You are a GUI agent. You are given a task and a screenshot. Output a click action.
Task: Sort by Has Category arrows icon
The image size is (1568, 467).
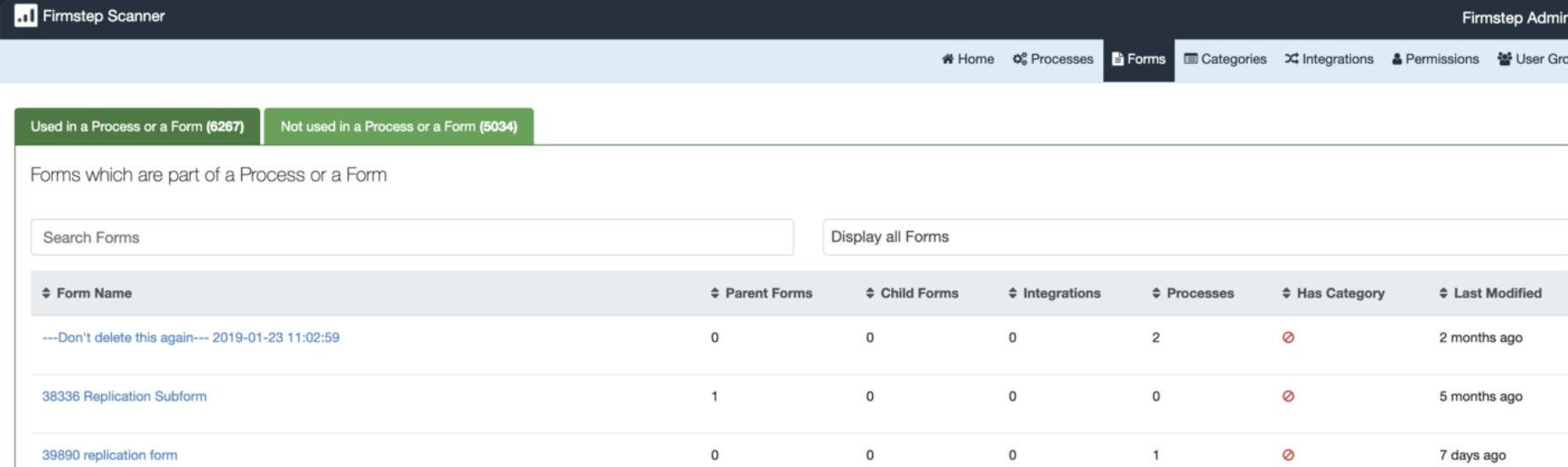[1286, 293]
